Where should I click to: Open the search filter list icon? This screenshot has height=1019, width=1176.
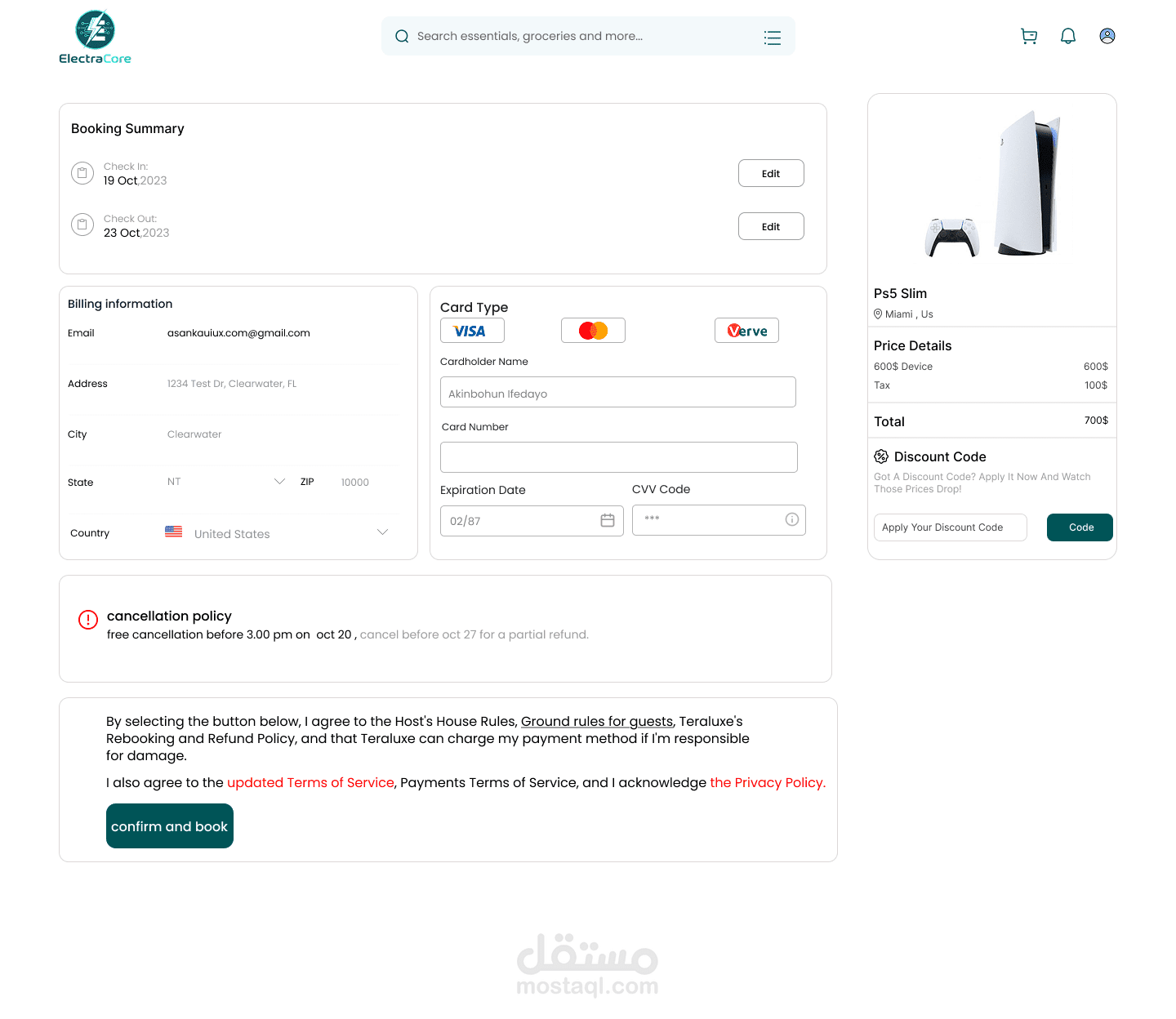[773, 38]
